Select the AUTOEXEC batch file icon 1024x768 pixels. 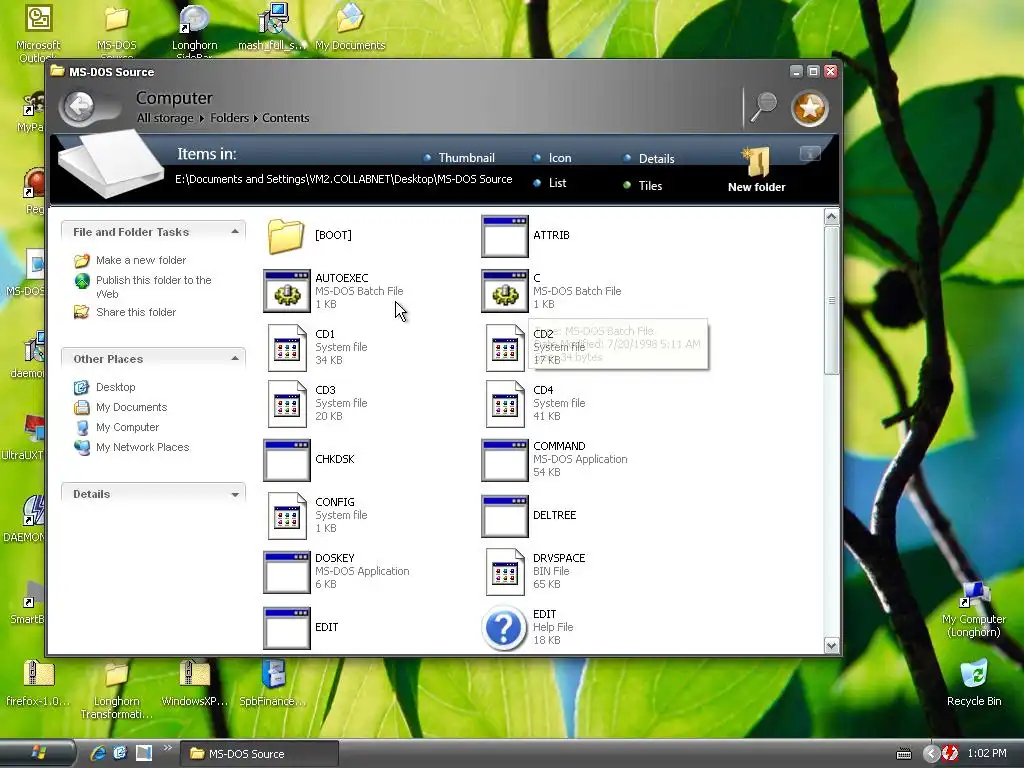[x=287, y=291]
